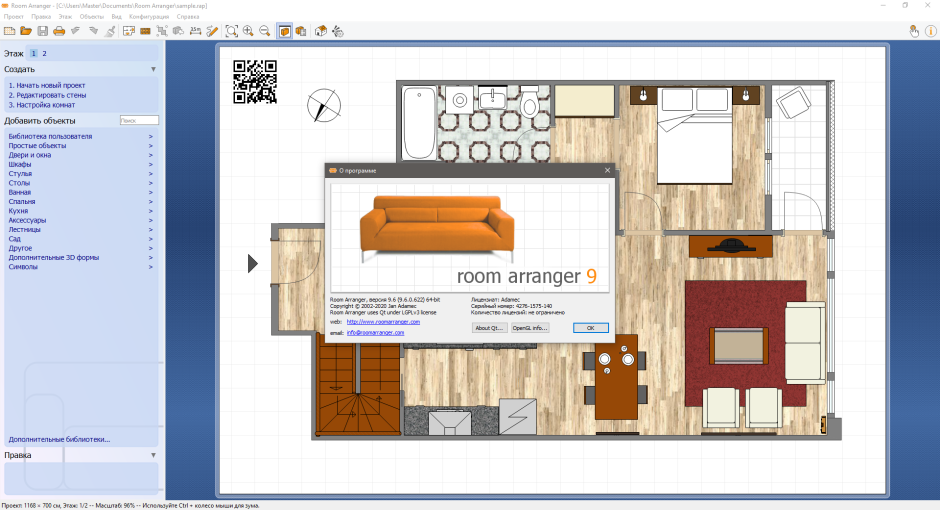Open a project with the folder icon
This screenshot has width=940, height=510.
(x=26, y=31)
